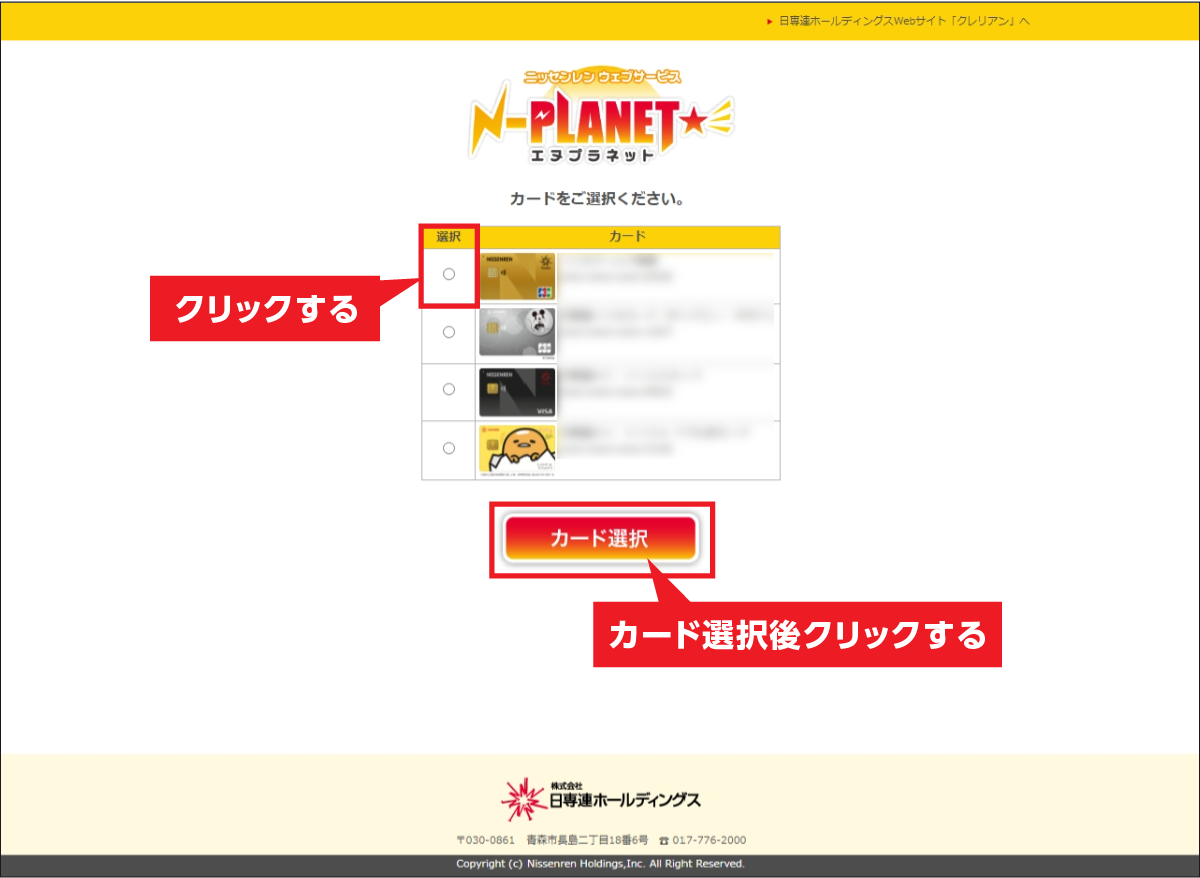Select the yellow Gudetama card radio button
Viewport: 1200px width, 878px height.
pos(448,448)
